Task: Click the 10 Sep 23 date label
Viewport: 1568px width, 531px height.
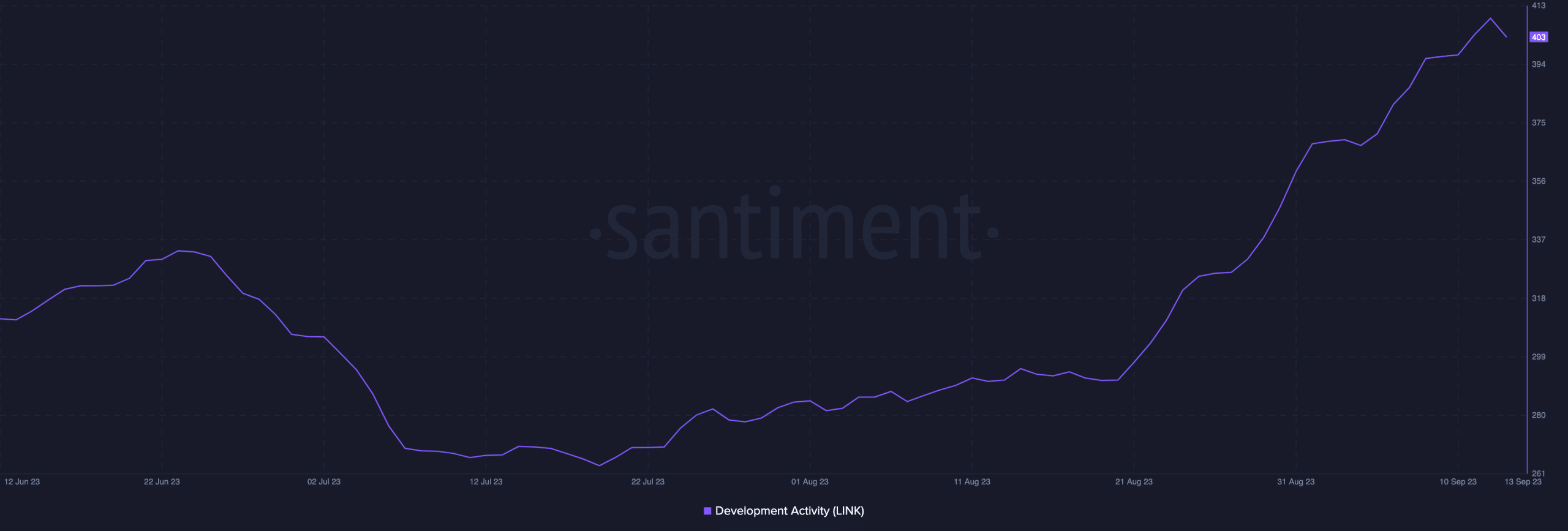Action: pyautogui.click(x=1458, y=482)
